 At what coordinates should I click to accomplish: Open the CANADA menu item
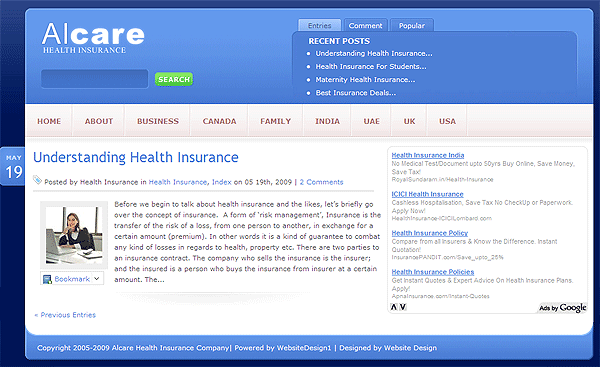(x=219, y=121)
